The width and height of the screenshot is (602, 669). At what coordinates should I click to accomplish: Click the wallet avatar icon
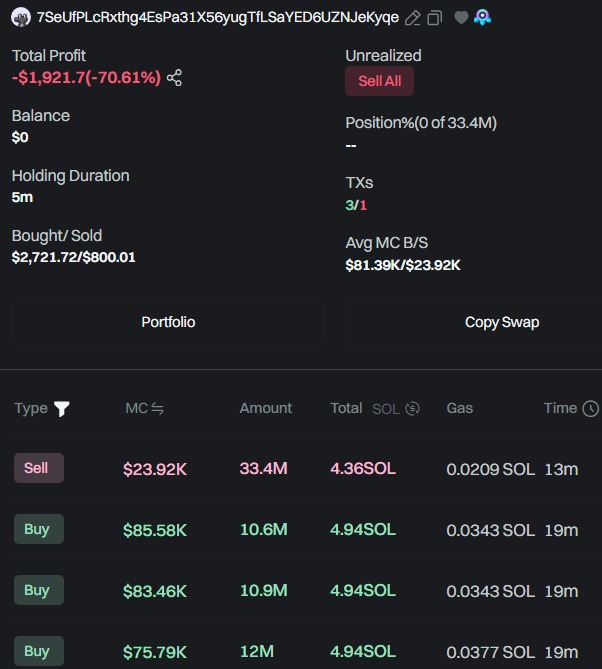click(20, 17)
